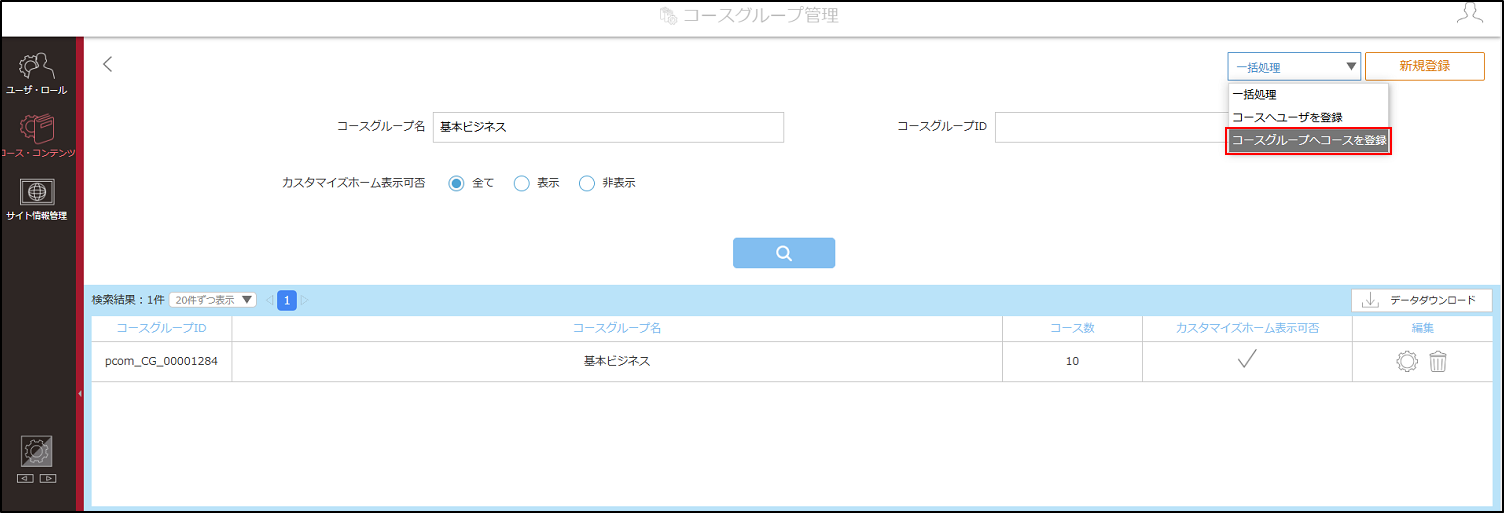The width and height of the screenshot is (1504, 513).
Task: Open the User & Role sidebar section
Action: [x=37, y=75]
